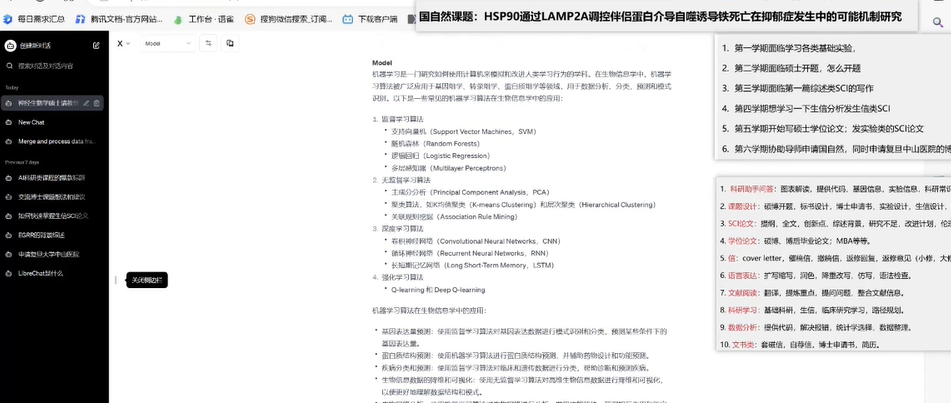Image resolution: width=951 pixels, height=403 pixels.
Task: Click the Logistic Regression list item
Action: tap(441, 155)
